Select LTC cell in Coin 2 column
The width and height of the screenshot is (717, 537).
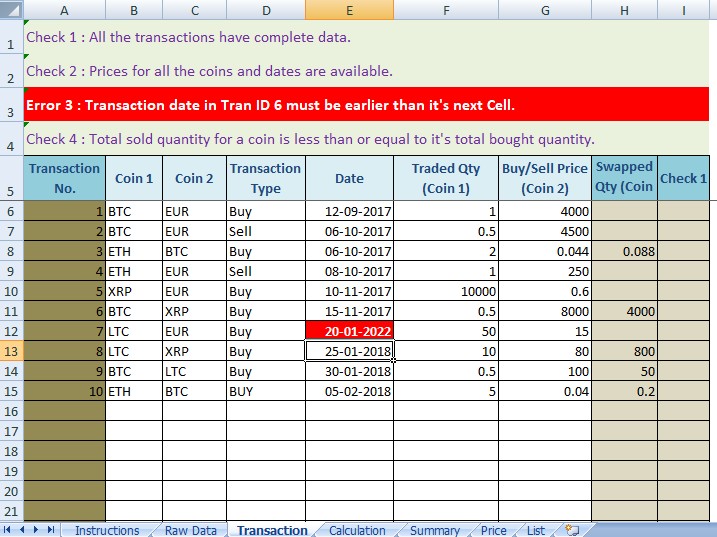point(194,371)
